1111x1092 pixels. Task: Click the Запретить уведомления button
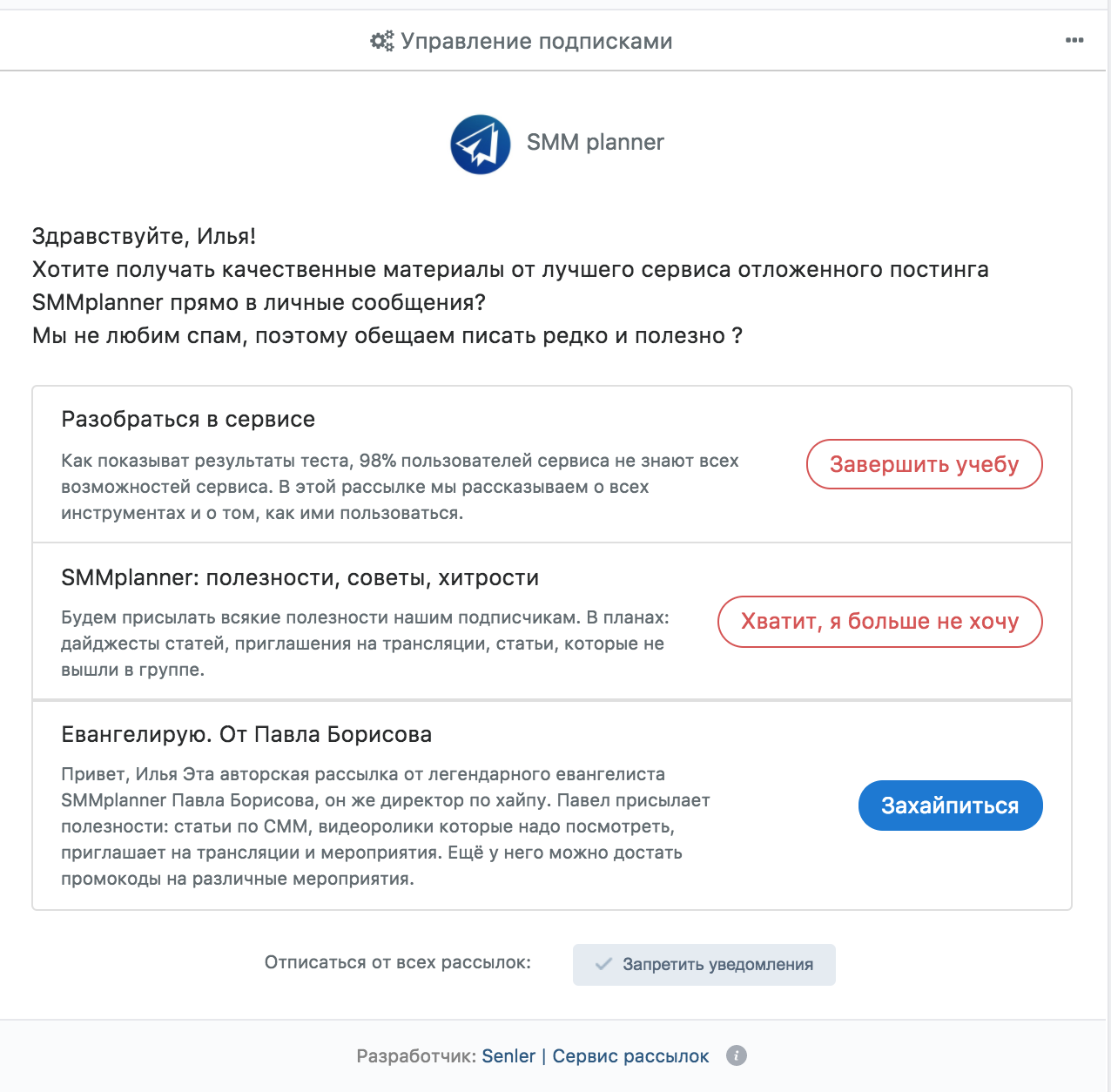tap(704, 965)
